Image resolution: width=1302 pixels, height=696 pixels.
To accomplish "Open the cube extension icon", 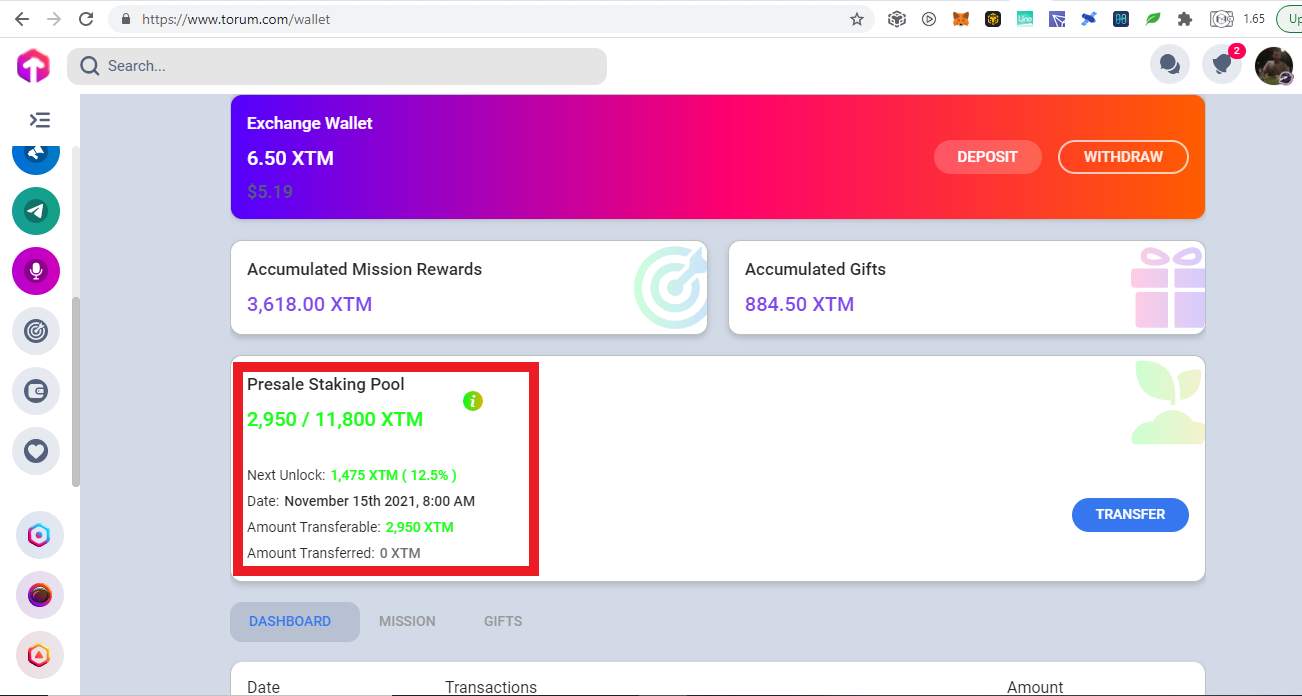I will click(x=897, y=19).
